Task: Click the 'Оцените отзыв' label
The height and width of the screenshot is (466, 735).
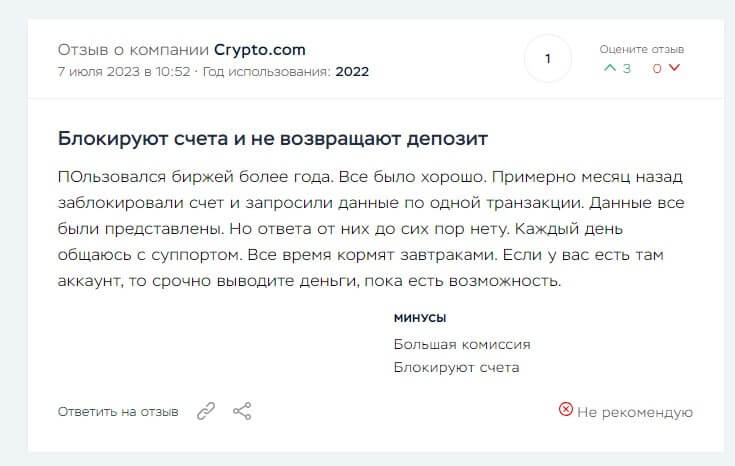Action: [x=641, y=48]
